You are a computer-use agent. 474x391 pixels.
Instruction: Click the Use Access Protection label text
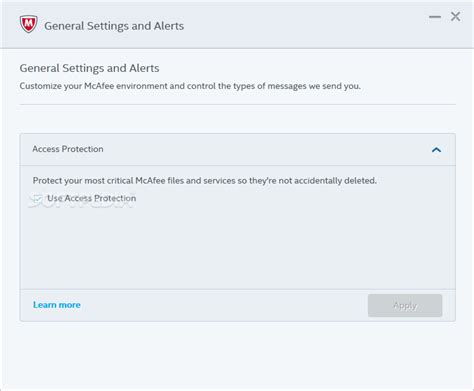pyautogui.click(x=92, y=198)
